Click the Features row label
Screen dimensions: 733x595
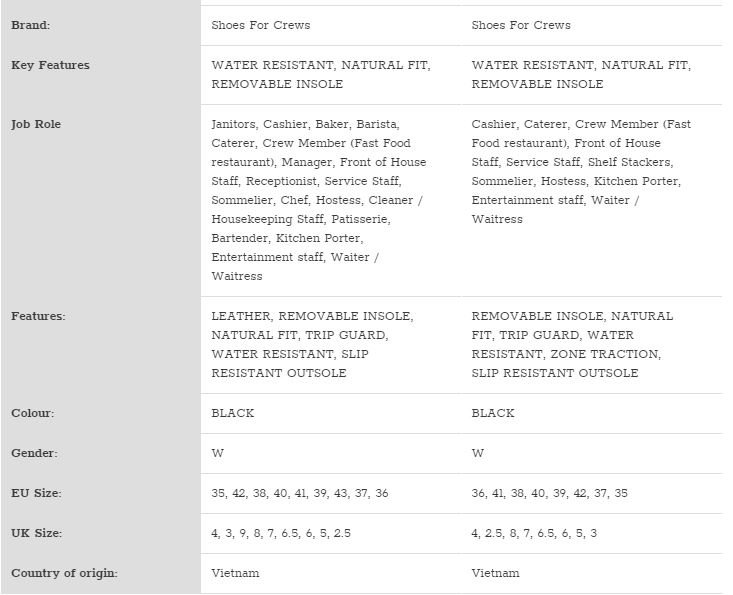point(38,316)
